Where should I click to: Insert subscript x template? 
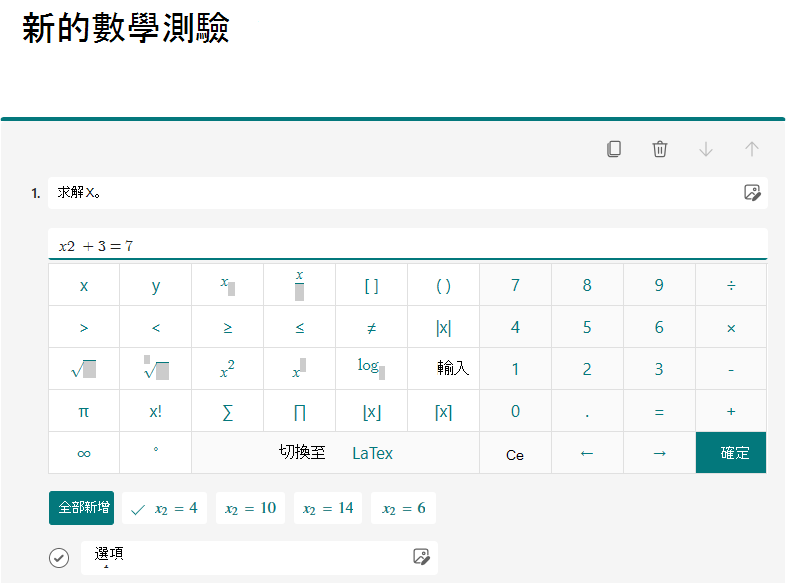(228, 285)
